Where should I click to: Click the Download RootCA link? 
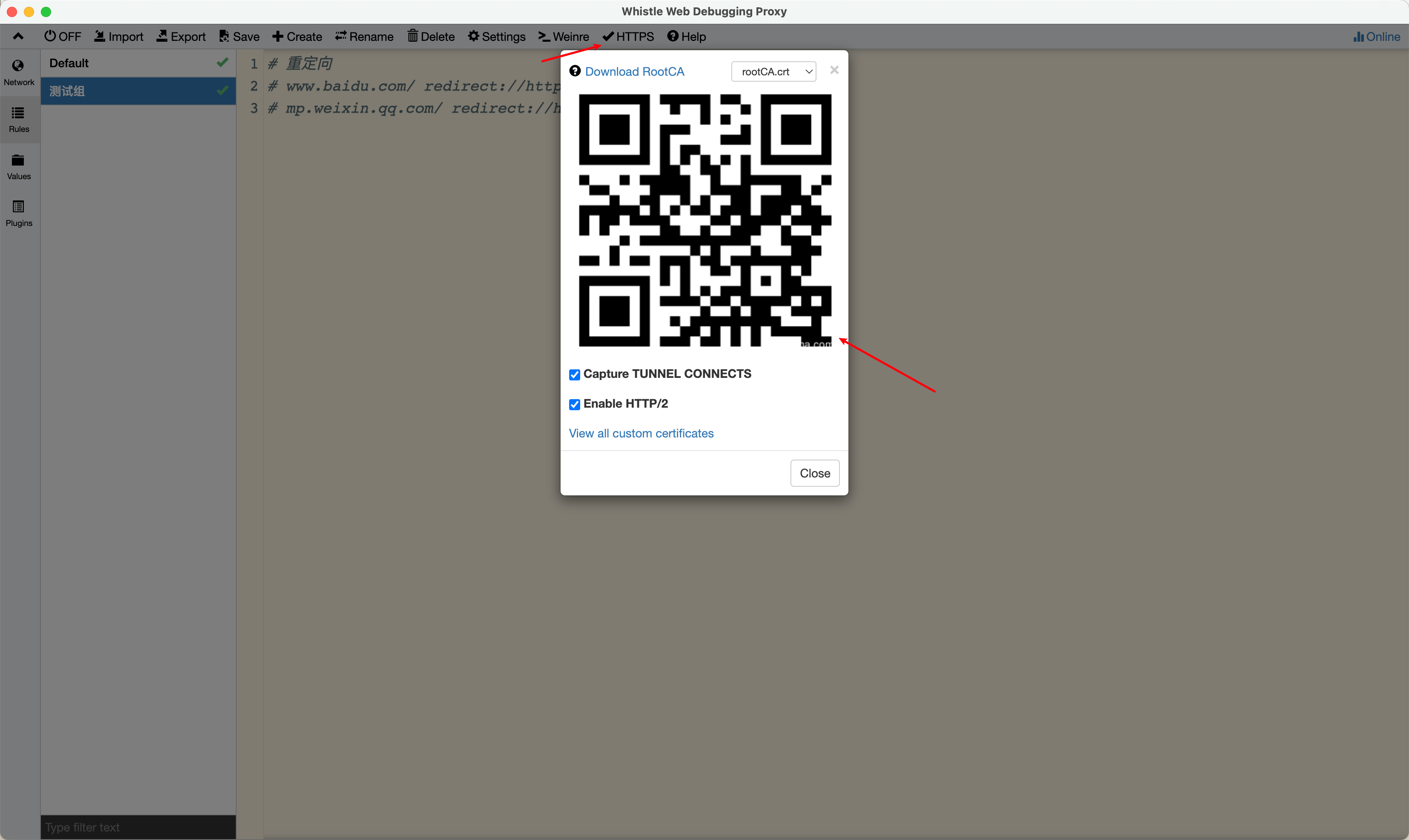635,71
